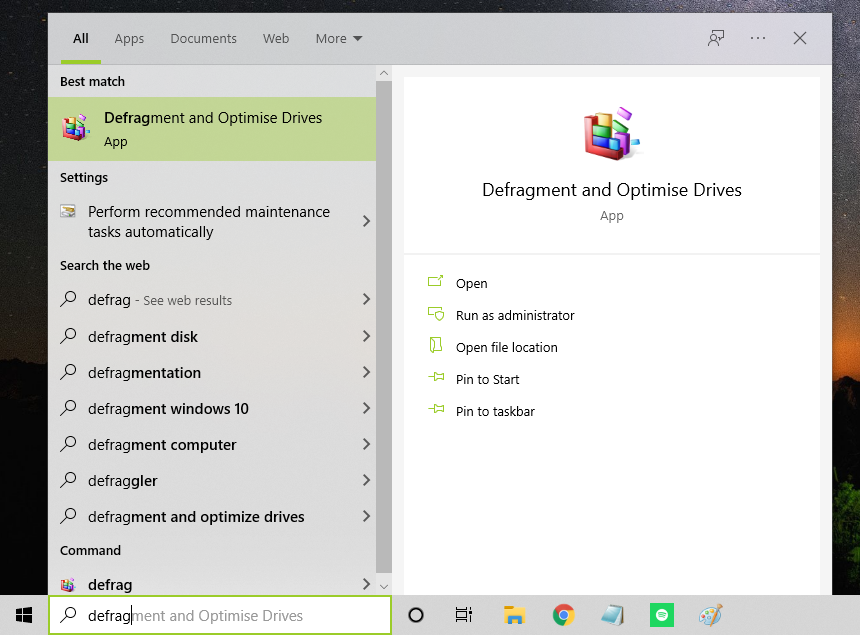Screen dimensions: 860x635
Task: Open the Paint palette app on taskbar
Action: click(x=711, y=615)
